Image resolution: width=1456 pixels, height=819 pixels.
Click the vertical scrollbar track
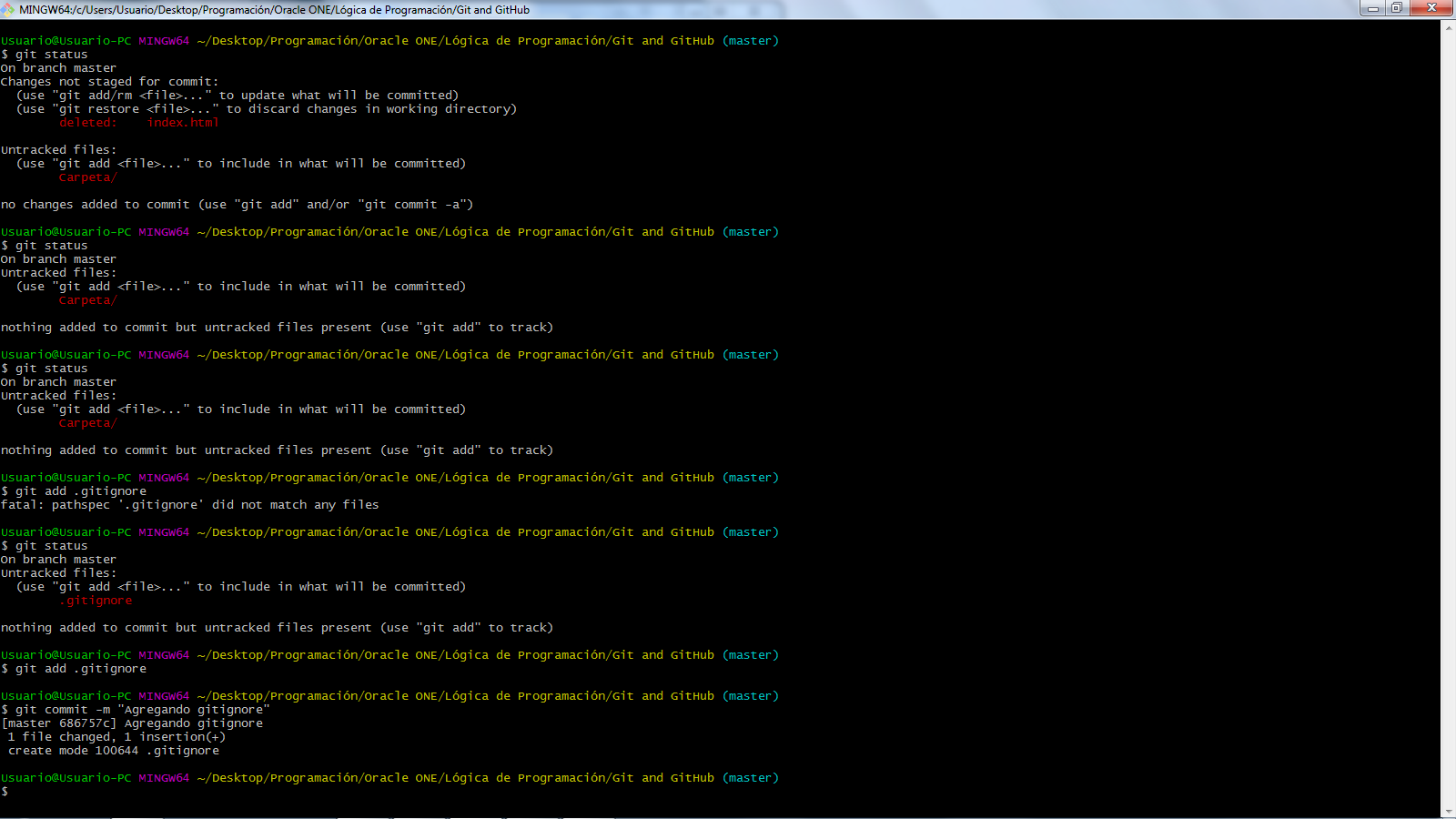(1448, 419)
